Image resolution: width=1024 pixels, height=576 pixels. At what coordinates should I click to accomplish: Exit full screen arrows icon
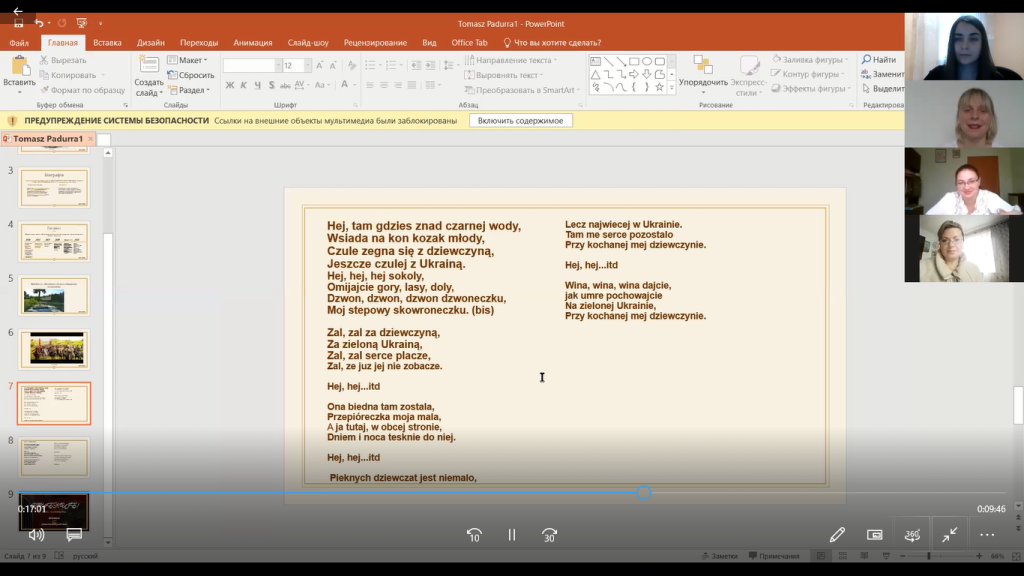(x=950, y=535)
